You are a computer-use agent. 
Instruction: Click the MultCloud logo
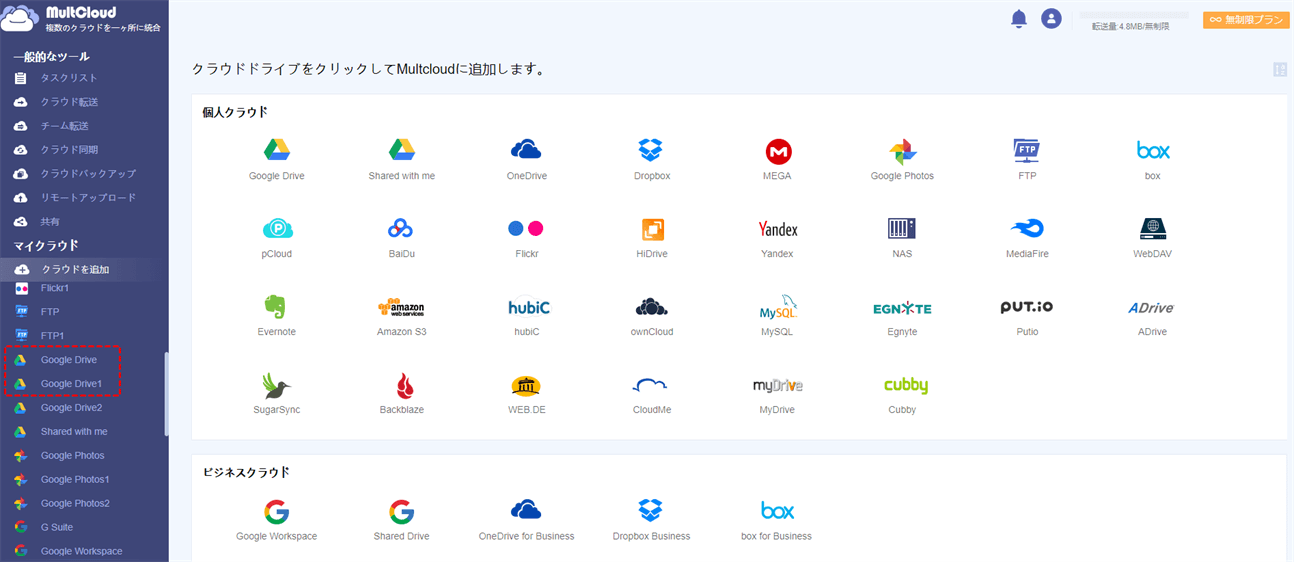point(82,19)
